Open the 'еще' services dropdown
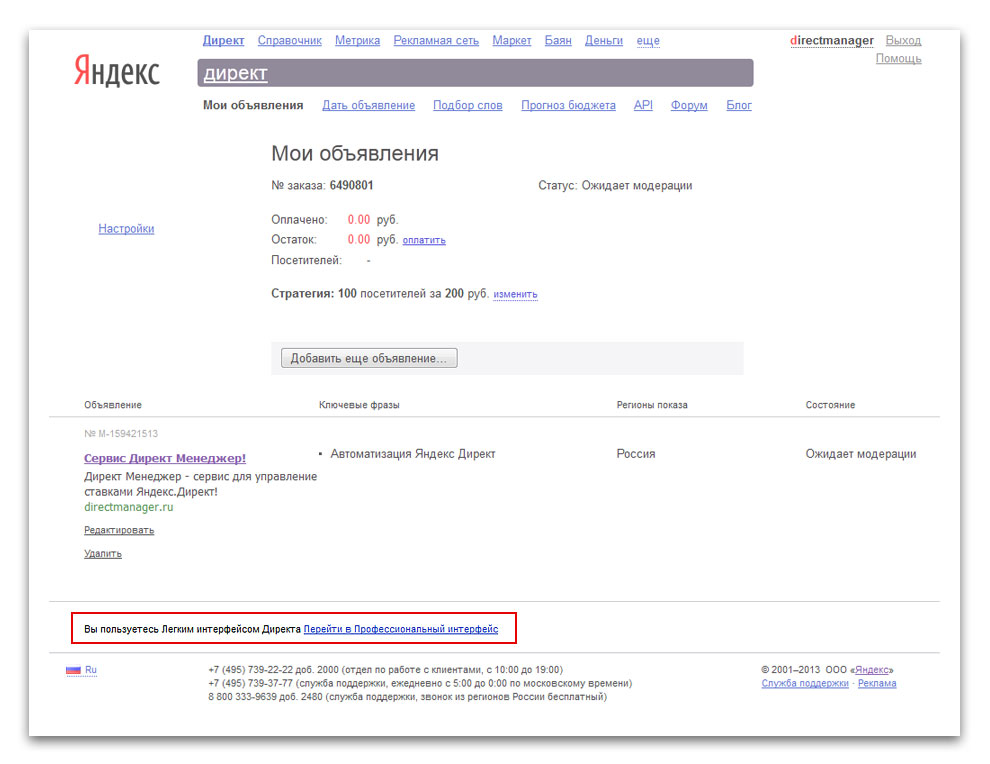The height and width of the screenshot is (764, 990). [x=648, y=41]
